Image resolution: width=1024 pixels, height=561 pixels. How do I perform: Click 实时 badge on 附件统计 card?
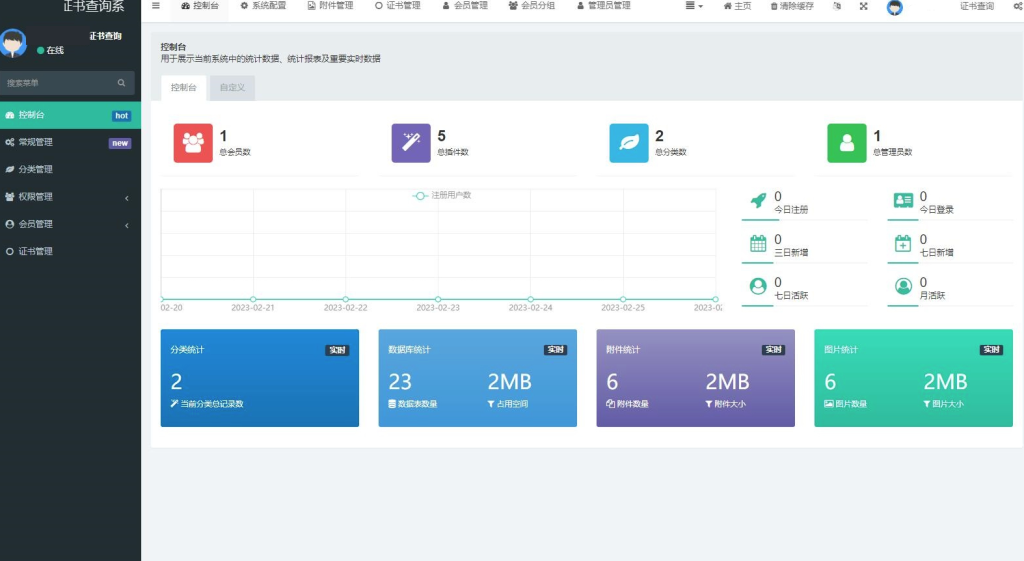coord(774,350)
